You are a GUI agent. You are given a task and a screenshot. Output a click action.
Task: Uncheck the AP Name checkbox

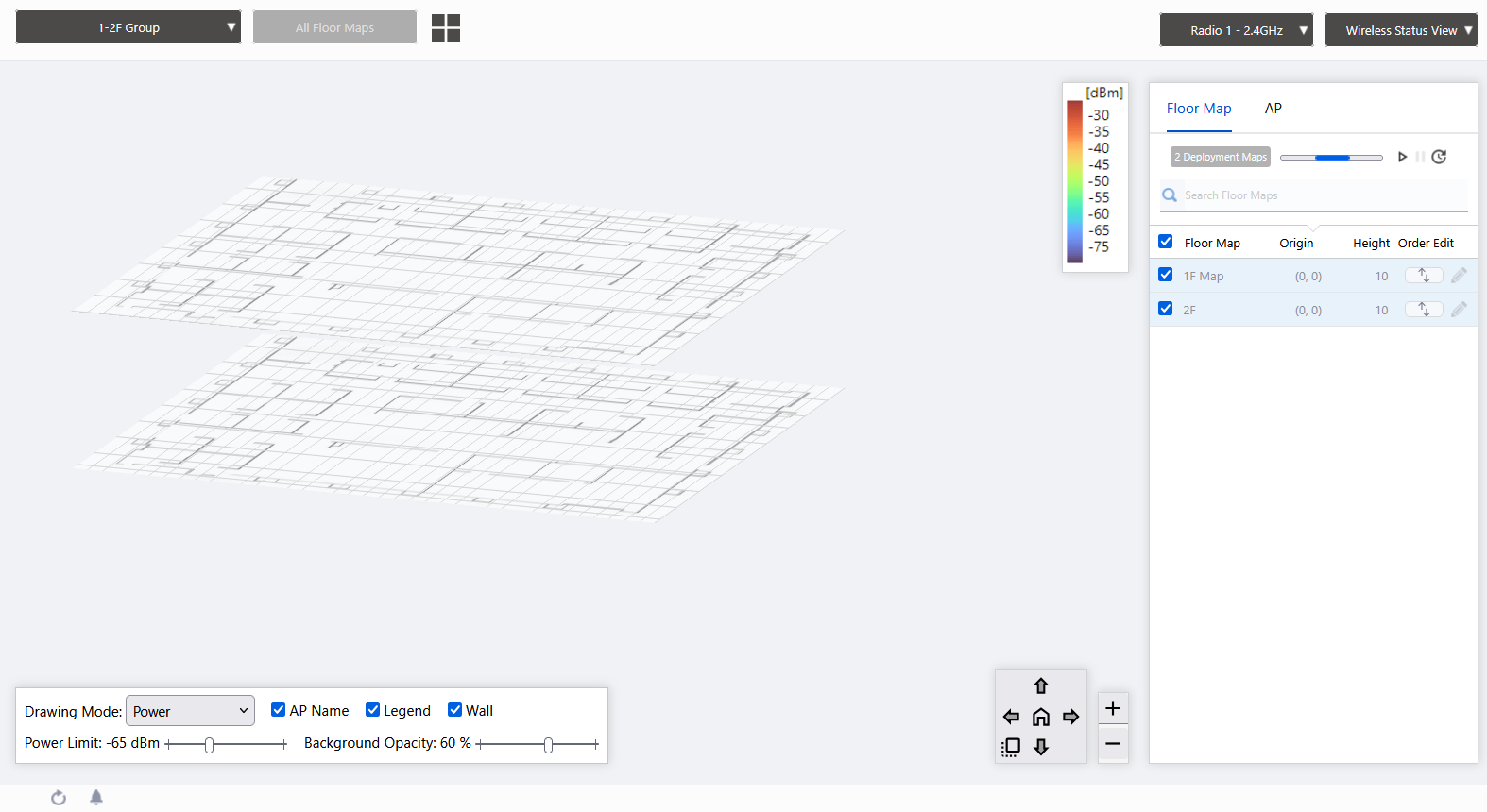(x=279, y=710)
